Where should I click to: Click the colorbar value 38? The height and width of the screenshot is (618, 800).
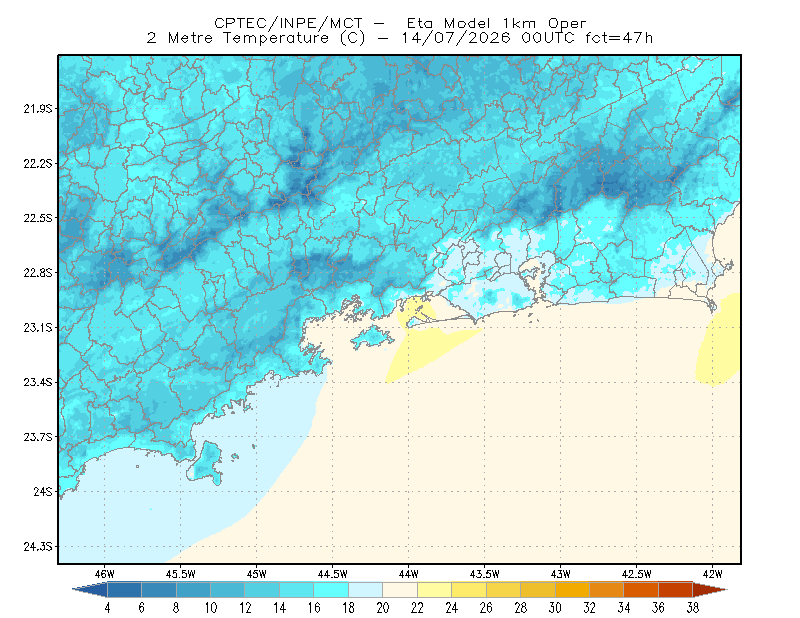[693, 608]
